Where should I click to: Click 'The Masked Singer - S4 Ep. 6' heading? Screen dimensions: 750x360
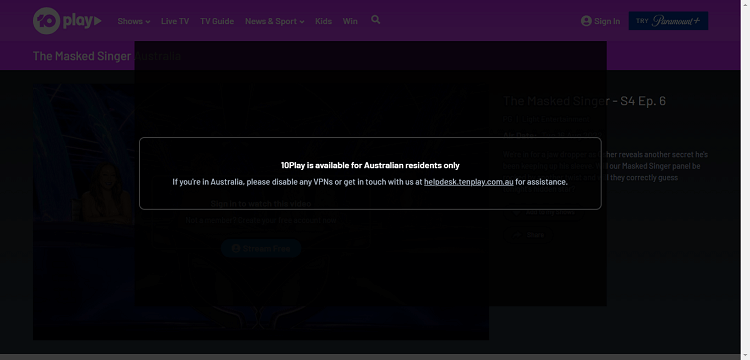(584, 101)
